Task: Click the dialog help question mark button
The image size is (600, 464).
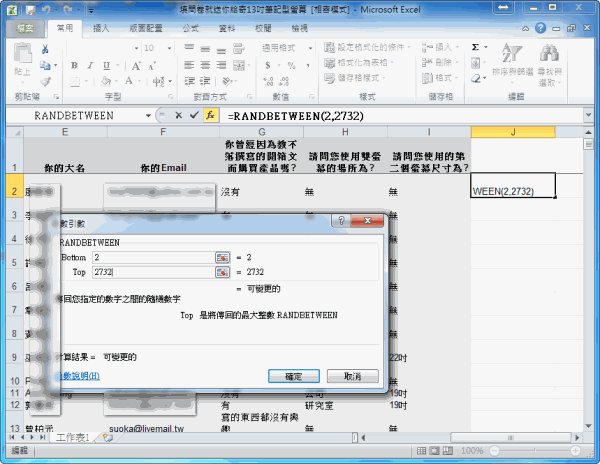Action: click(341, 220)
